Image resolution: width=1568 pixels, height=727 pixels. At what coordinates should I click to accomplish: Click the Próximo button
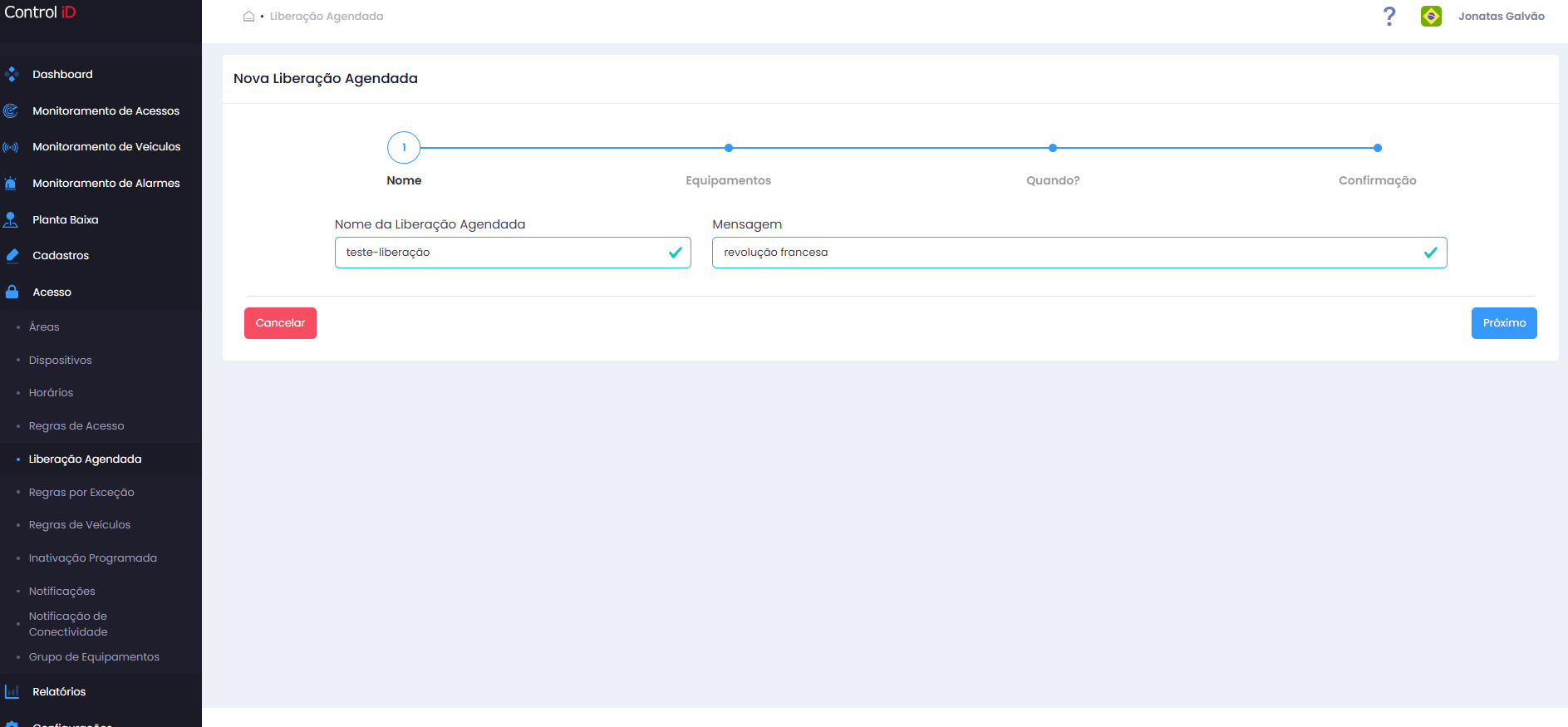[1504, 323]
